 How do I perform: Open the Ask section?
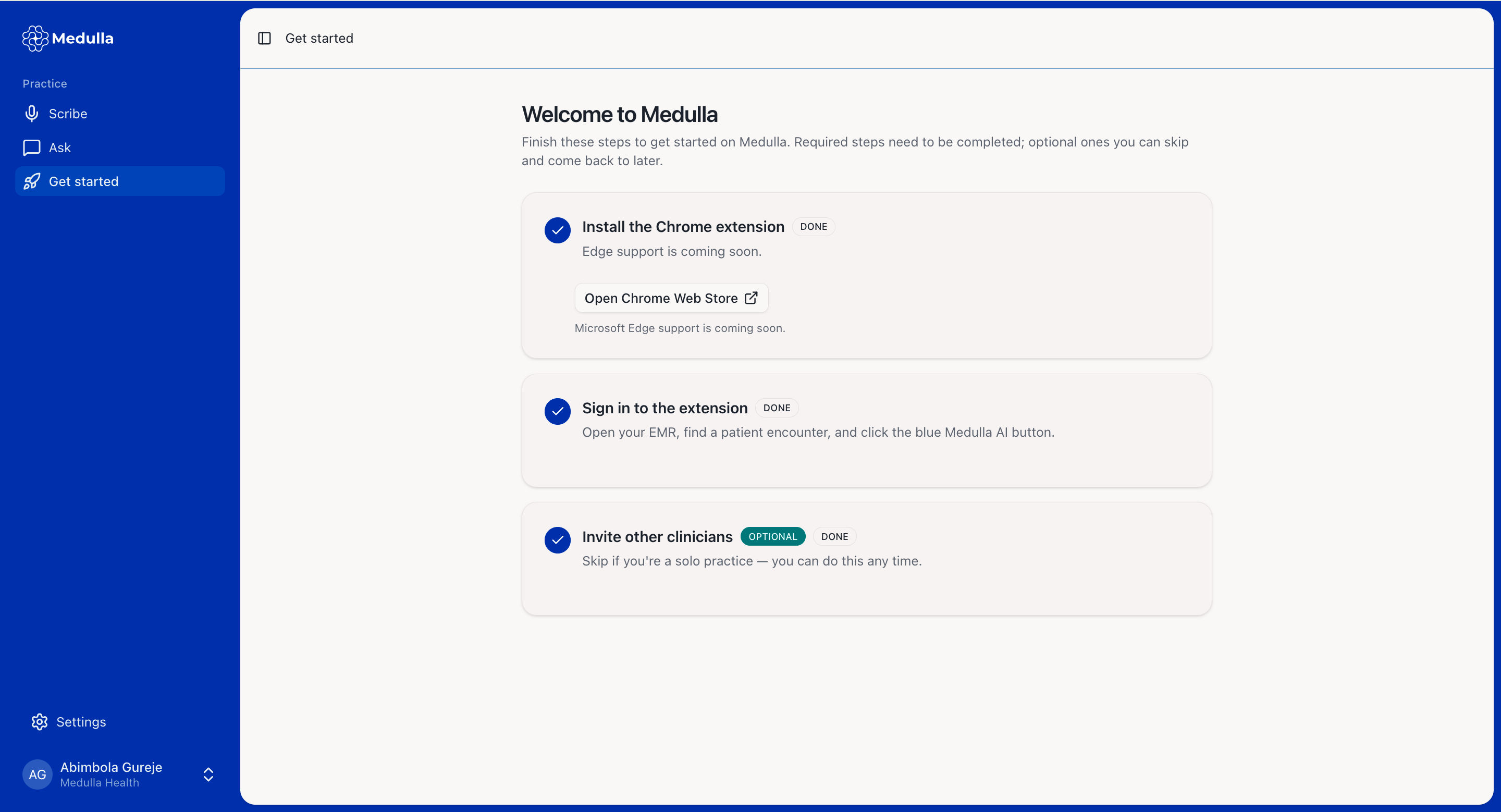coord(120,147)
